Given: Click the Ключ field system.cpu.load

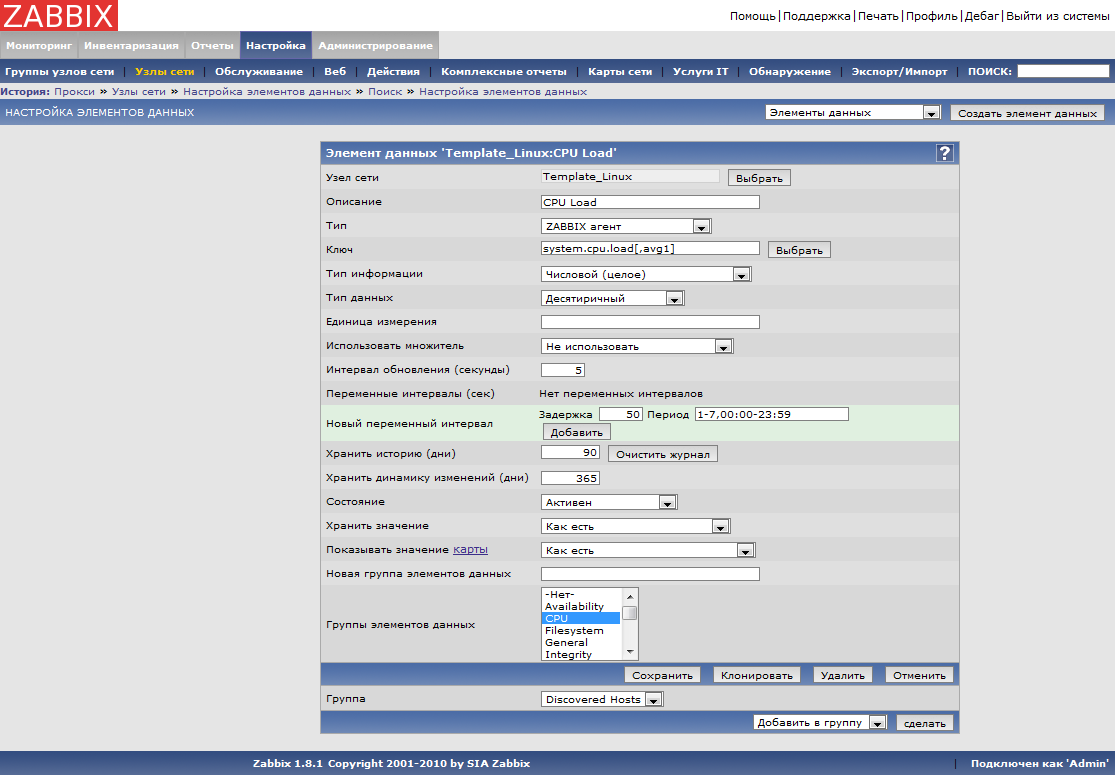Looking at the screenshot, I should (650, 249).
